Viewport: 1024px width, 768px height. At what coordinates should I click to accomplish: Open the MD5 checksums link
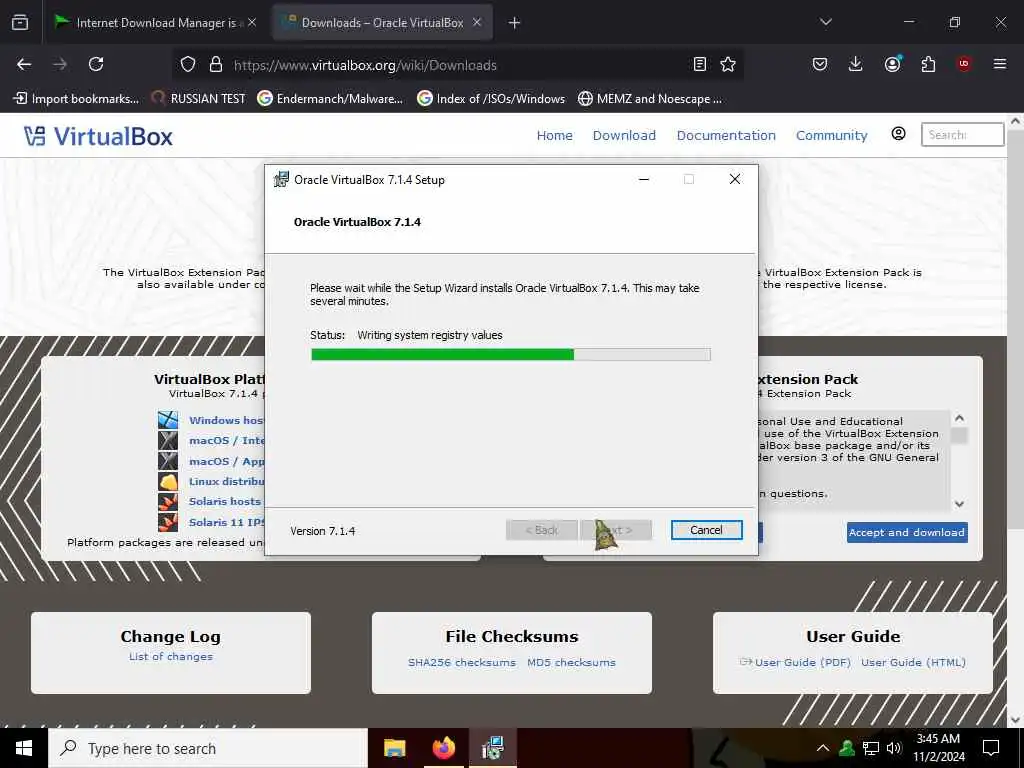571,662
